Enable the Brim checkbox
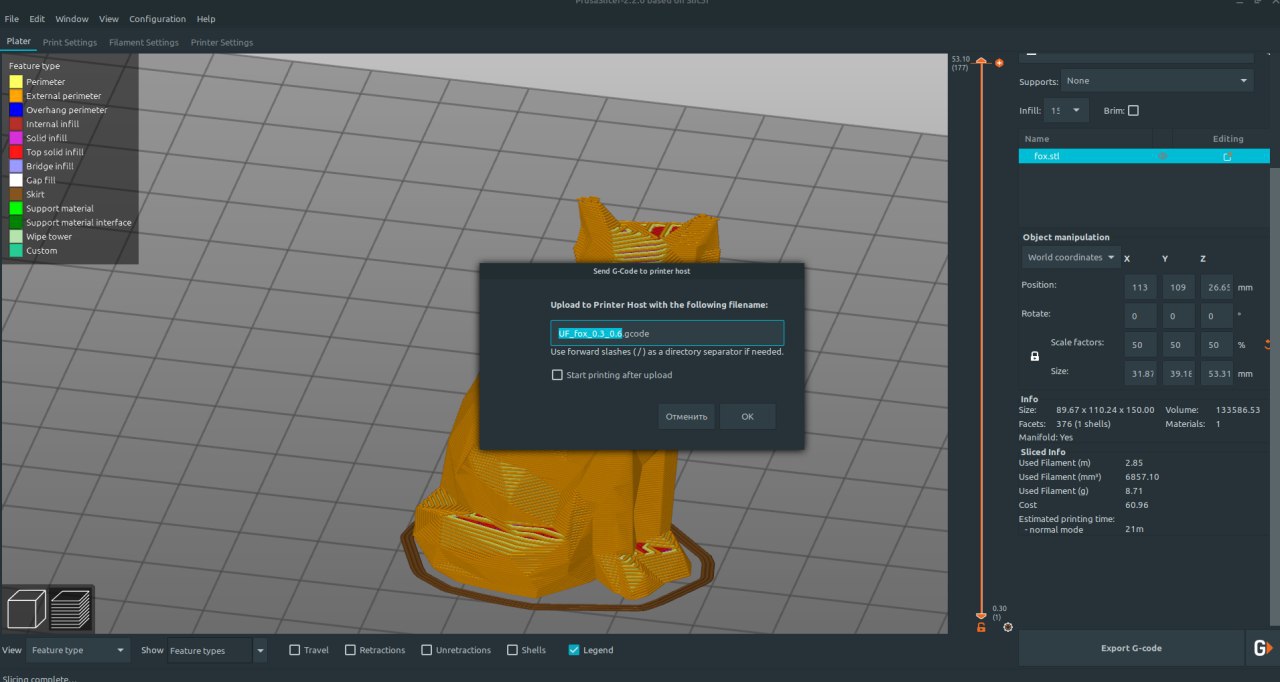 point(1133,111)
